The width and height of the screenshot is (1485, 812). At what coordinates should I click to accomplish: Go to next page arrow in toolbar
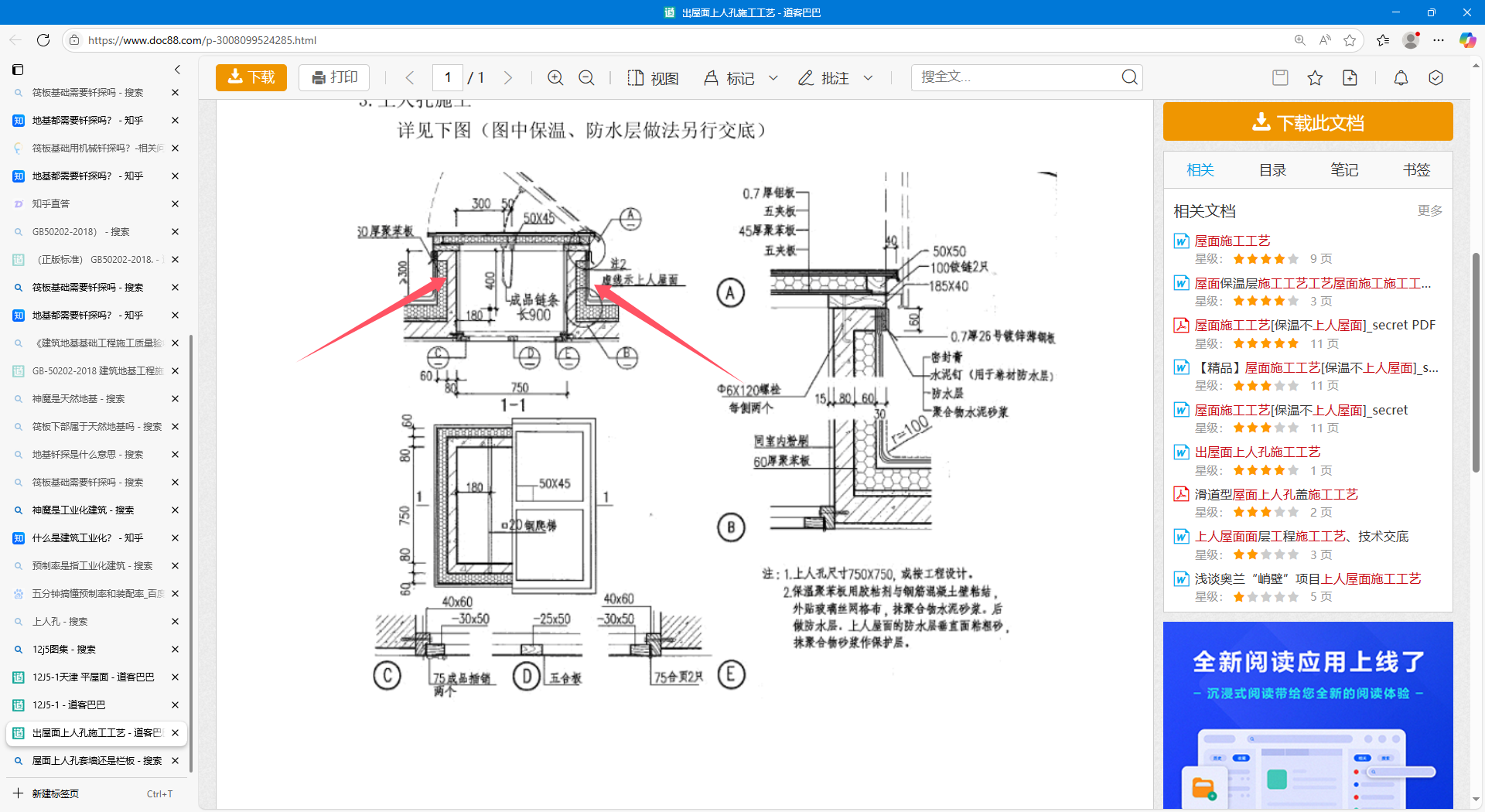click(x=508, y=77)
